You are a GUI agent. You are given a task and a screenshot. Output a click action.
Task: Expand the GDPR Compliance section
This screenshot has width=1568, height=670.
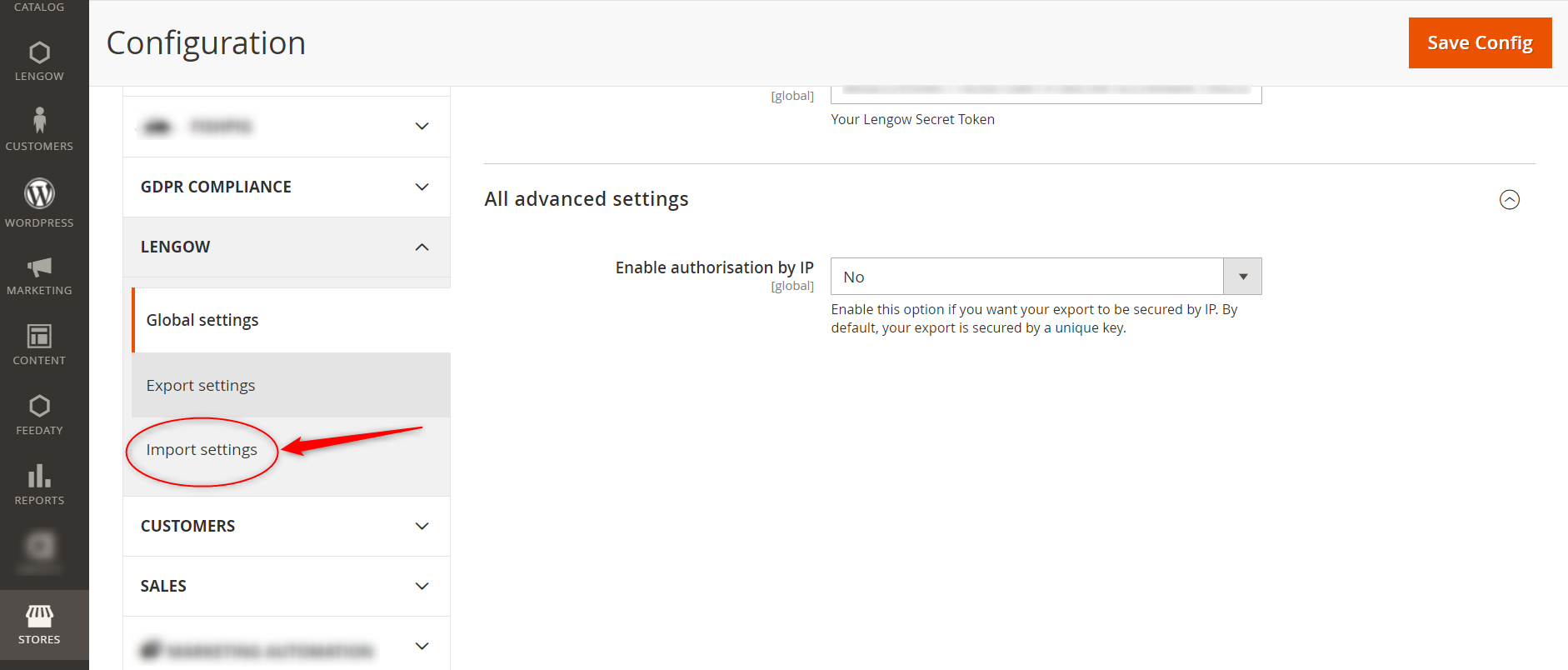[286, 187]
